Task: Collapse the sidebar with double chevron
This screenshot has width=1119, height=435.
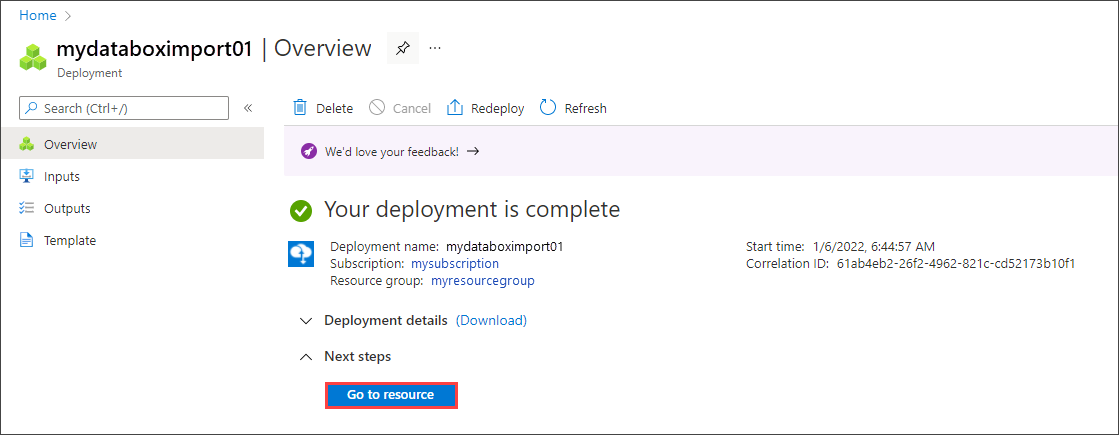Action: coord(248,108)
